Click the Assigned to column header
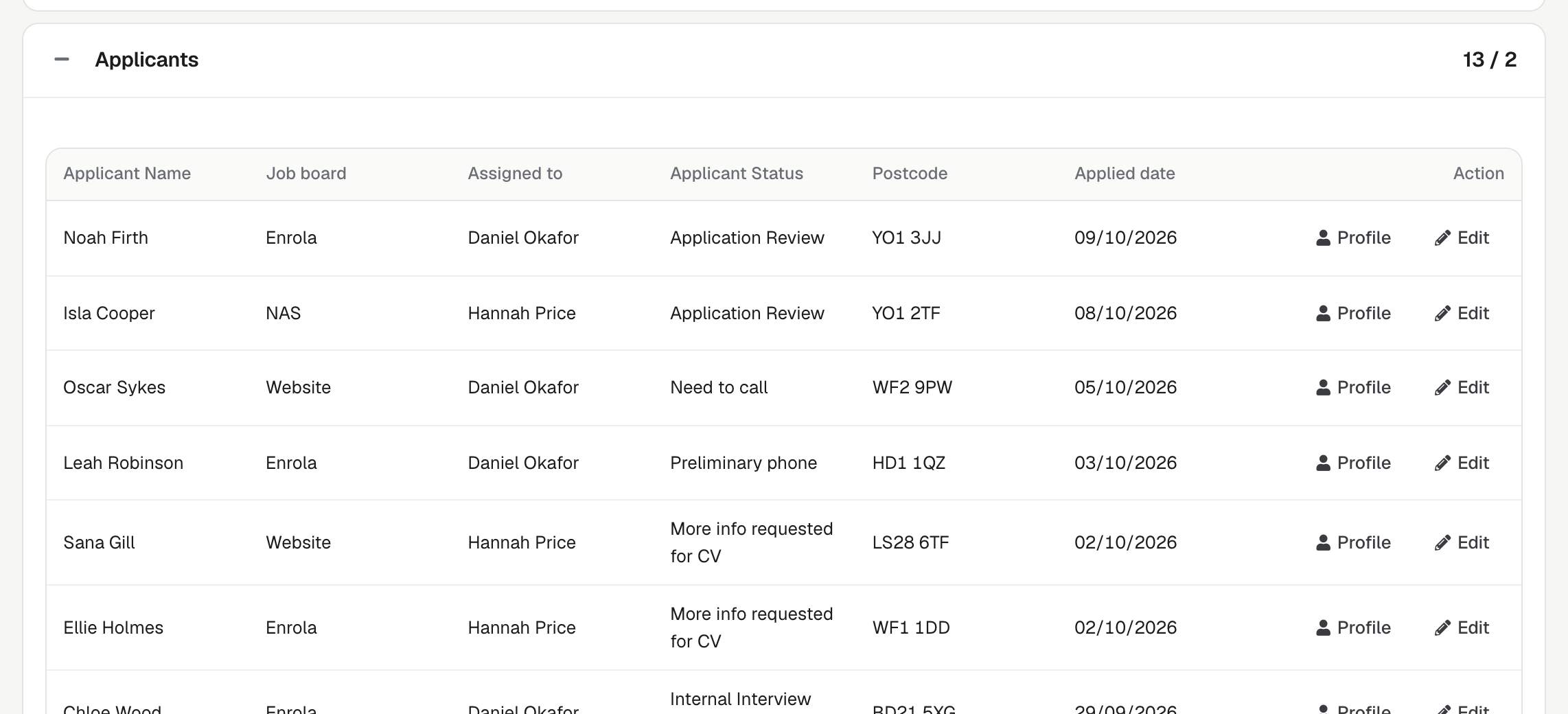The image size is (1568, 714). (515, 174)
